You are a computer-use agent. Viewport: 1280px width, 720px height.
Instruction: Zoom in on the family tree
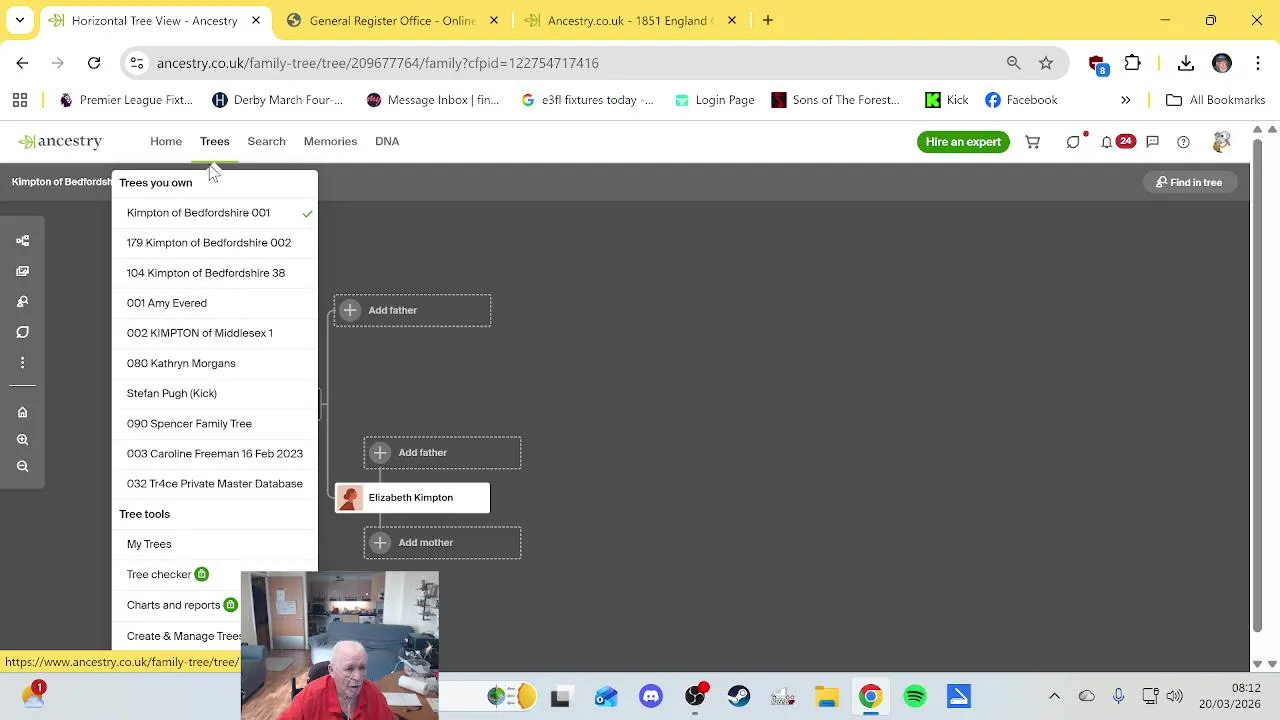click(x=22, y=439)
